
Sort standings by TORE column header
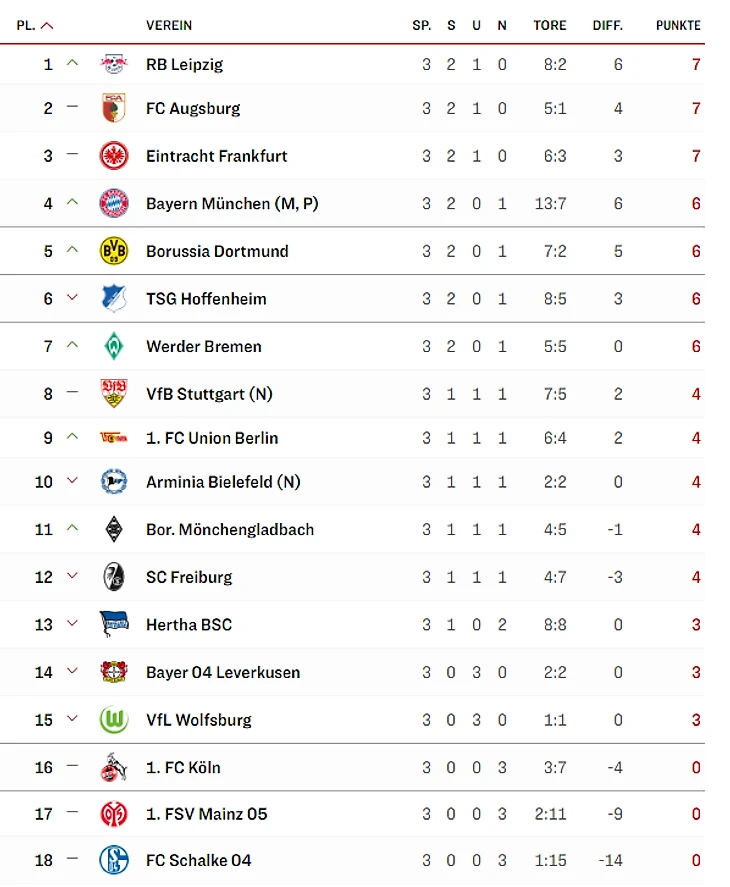[550, 26]
